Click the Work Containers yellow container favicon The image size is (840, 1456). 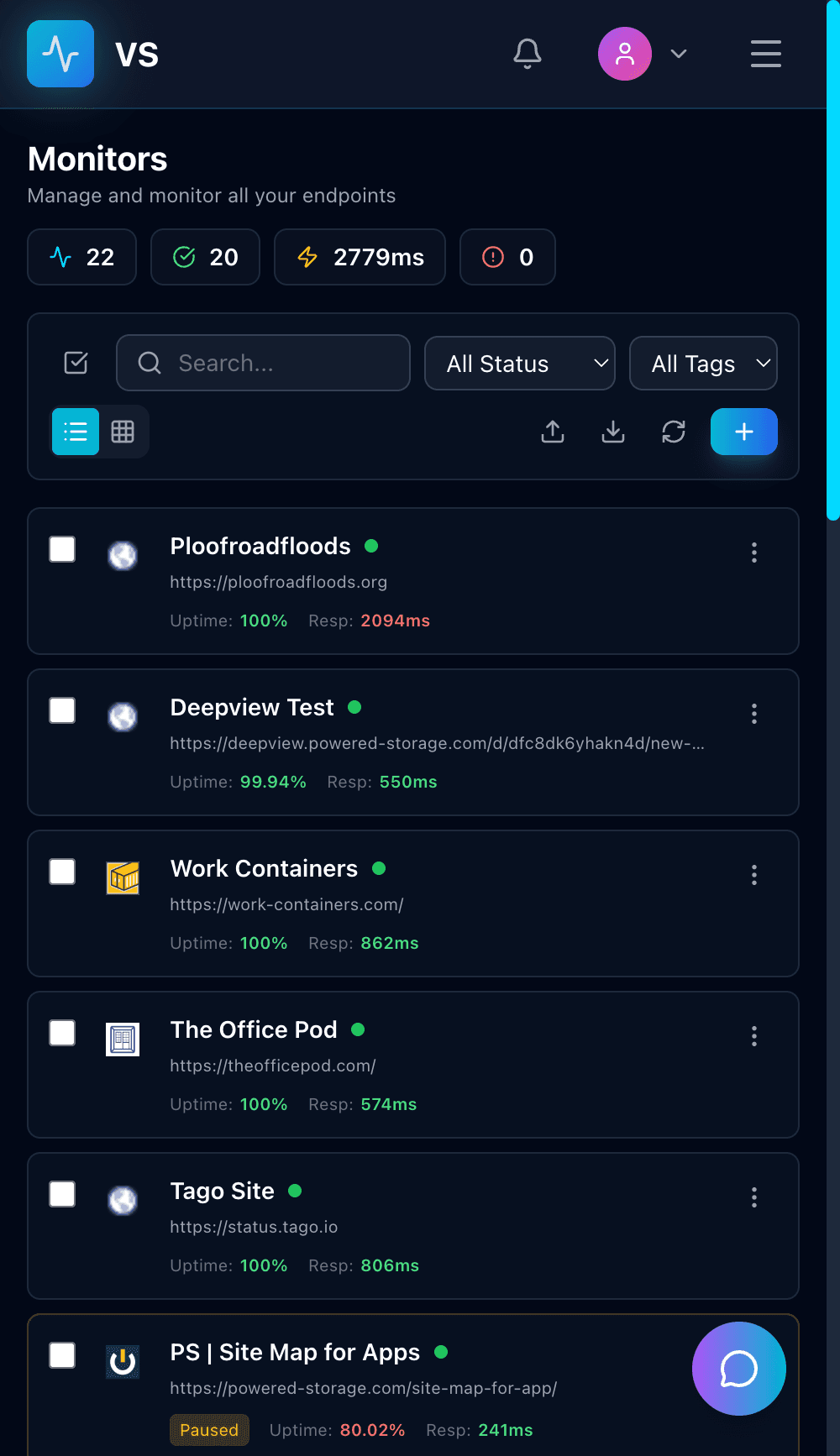[123, 878]
